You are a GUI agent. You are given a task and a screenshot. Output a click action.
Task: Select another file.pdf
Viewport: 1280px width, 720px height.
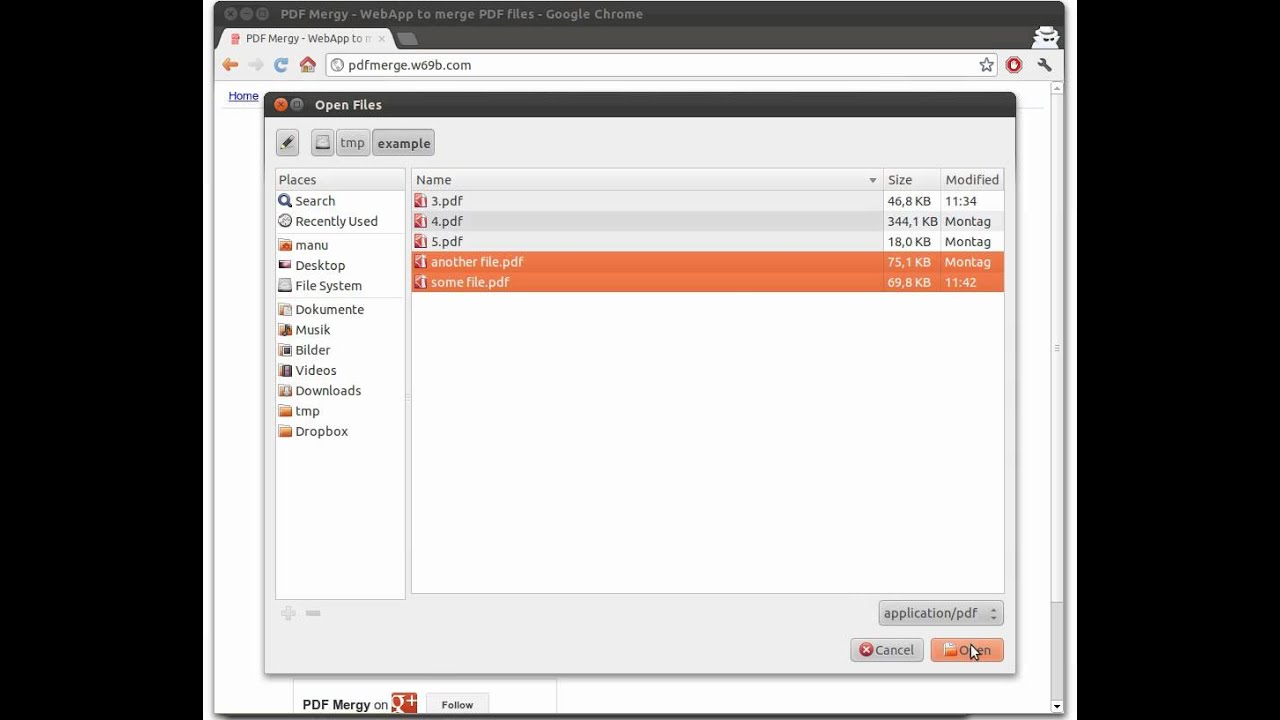[x=707, y=262]
